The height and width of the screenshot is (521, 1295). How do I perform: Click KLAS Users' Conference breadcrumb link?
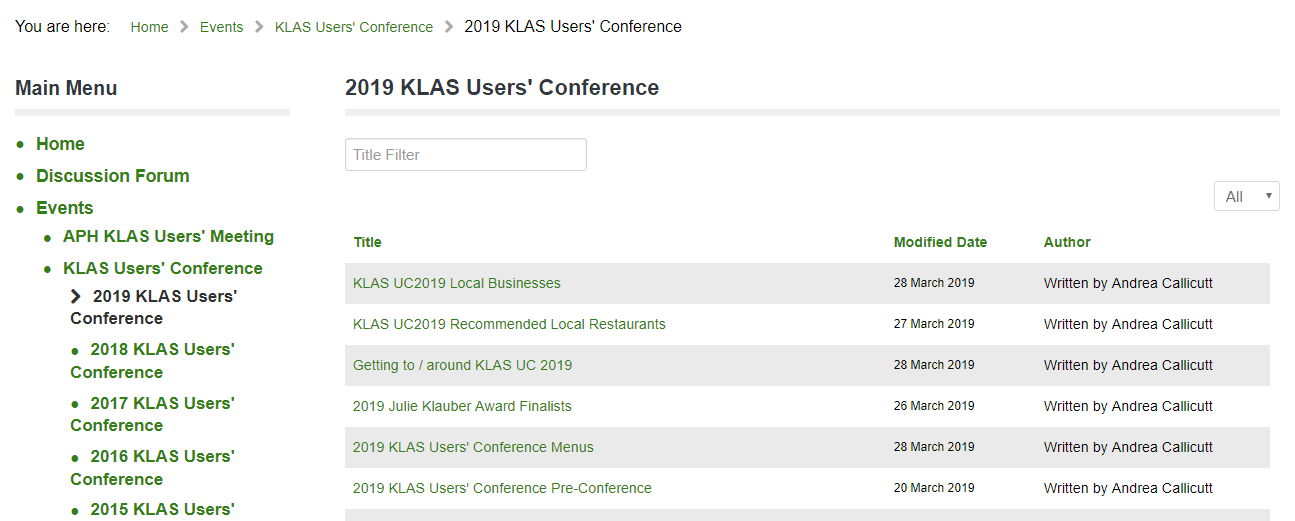click(x=353, y=27)
